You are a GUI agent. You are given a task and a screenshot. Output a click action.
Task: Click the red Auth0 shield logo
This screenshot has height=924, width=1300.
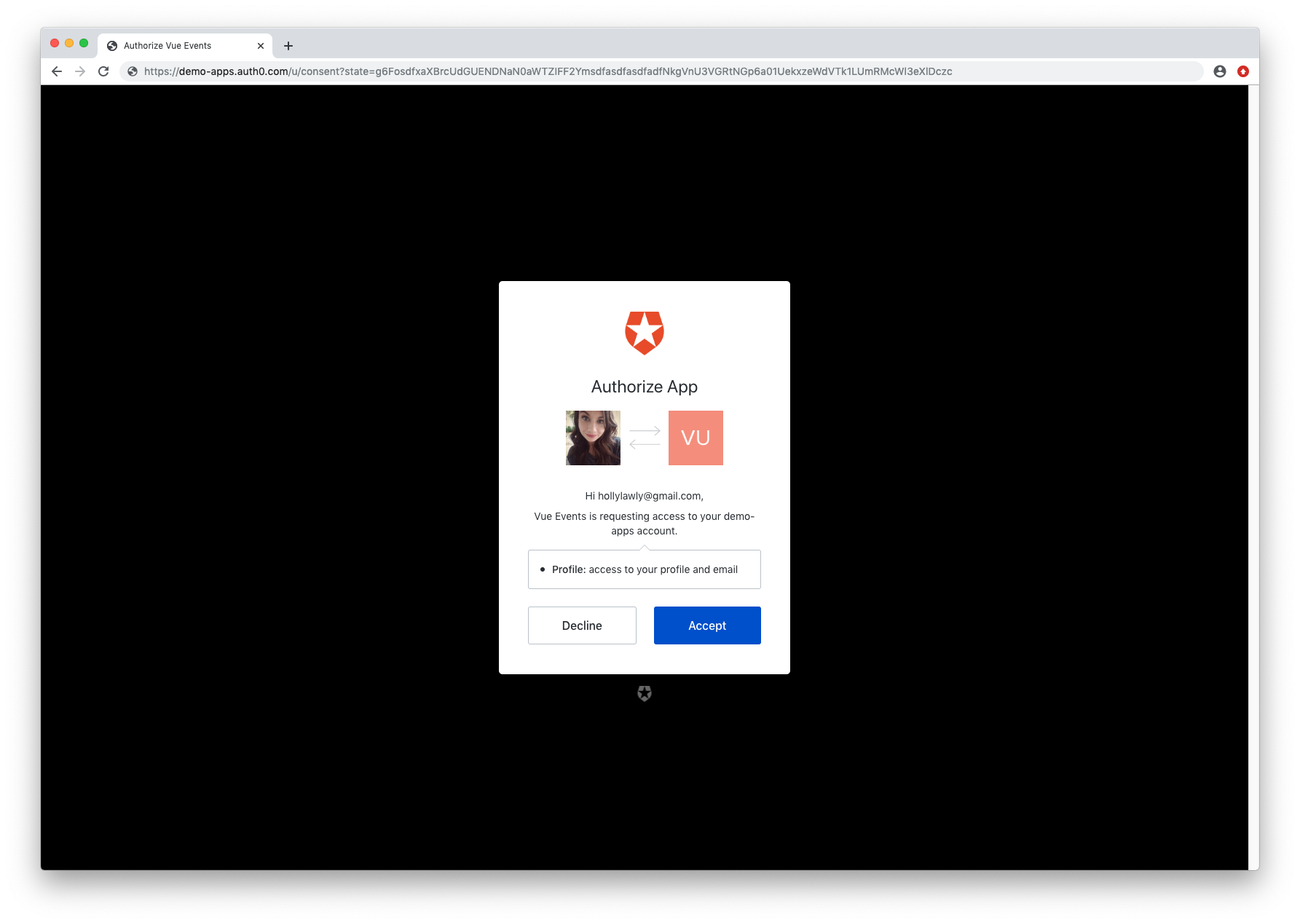tap(645, 333)
